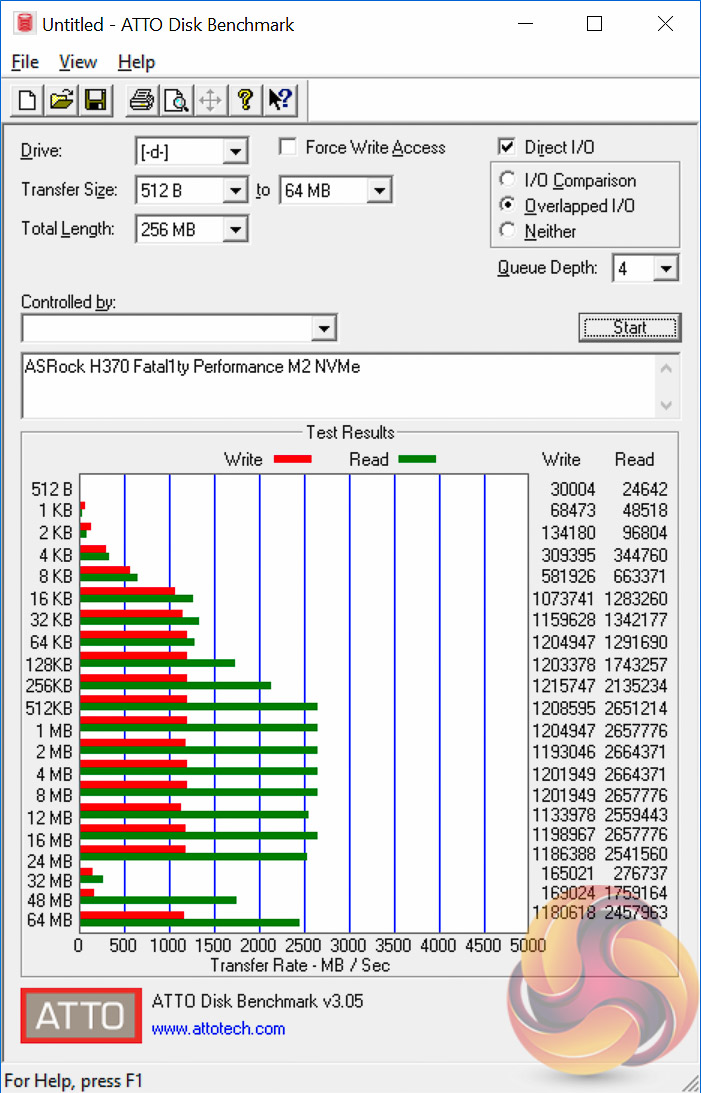The width and height of the screenshot is (701, 1093).
Task: Click the For Help, press F1 status text
Action: coord(73,1081)
